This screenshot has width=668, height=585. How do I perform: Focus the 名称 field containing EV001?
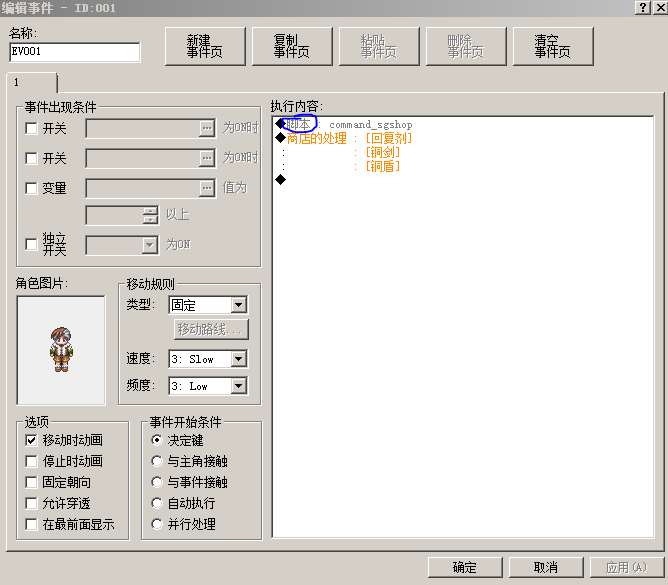coord(75,52)
